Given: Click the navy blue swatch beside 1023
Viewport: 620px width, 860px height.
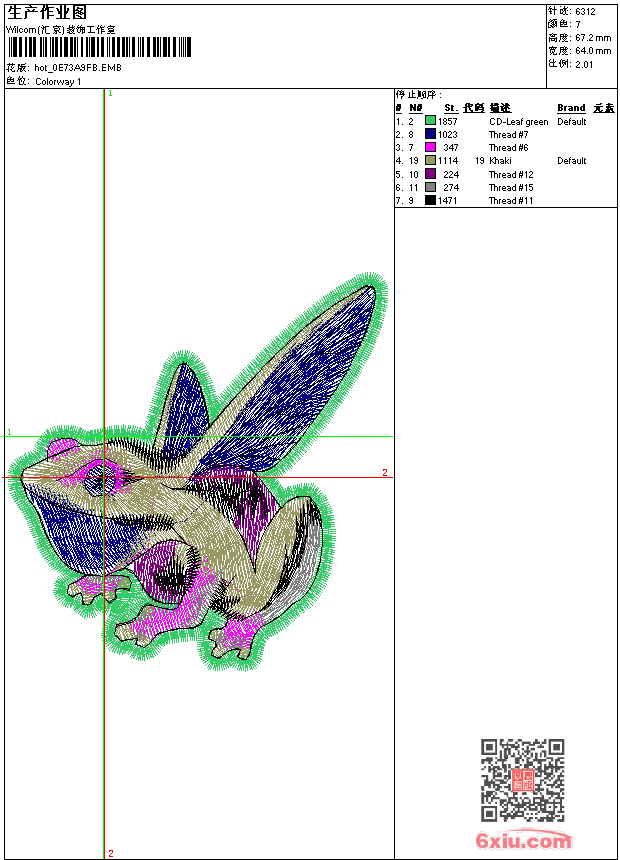Looking at the screenshot, I should click(x=430, y=134).
